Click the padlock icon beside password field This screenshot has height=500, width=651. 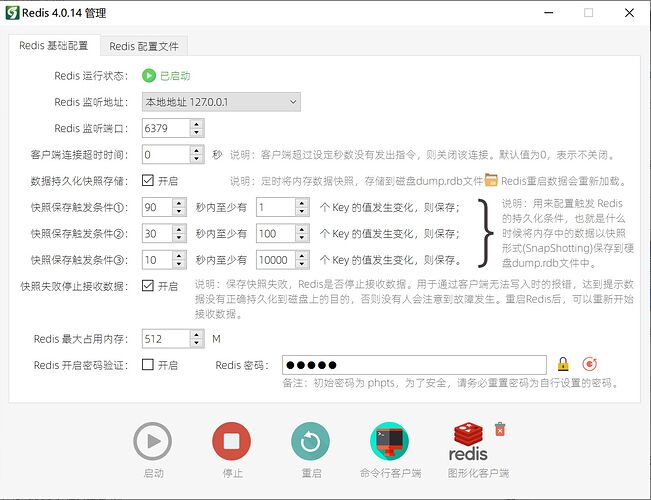(x=563, y=364)
